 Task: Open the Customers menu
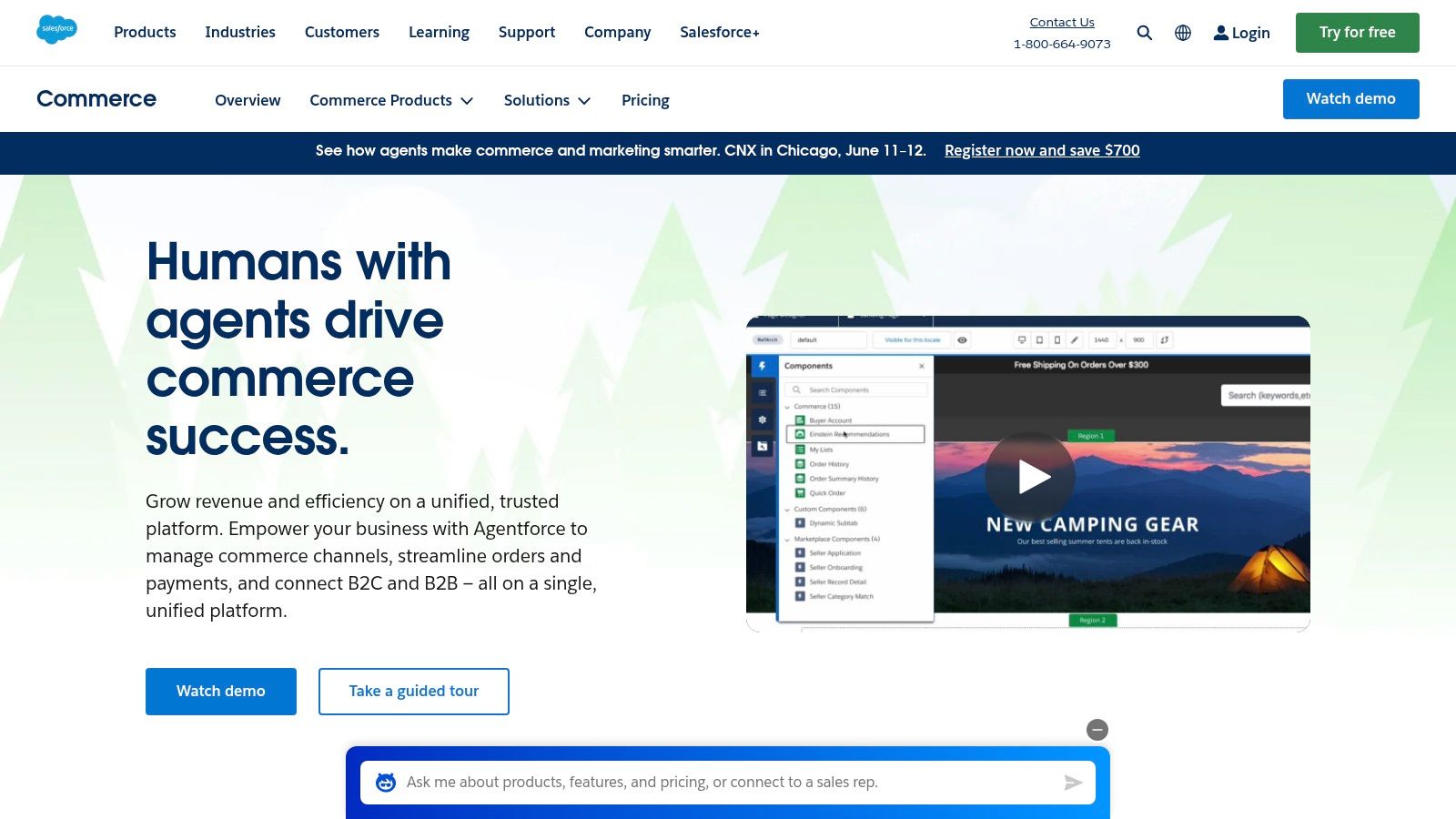[342, 32]
